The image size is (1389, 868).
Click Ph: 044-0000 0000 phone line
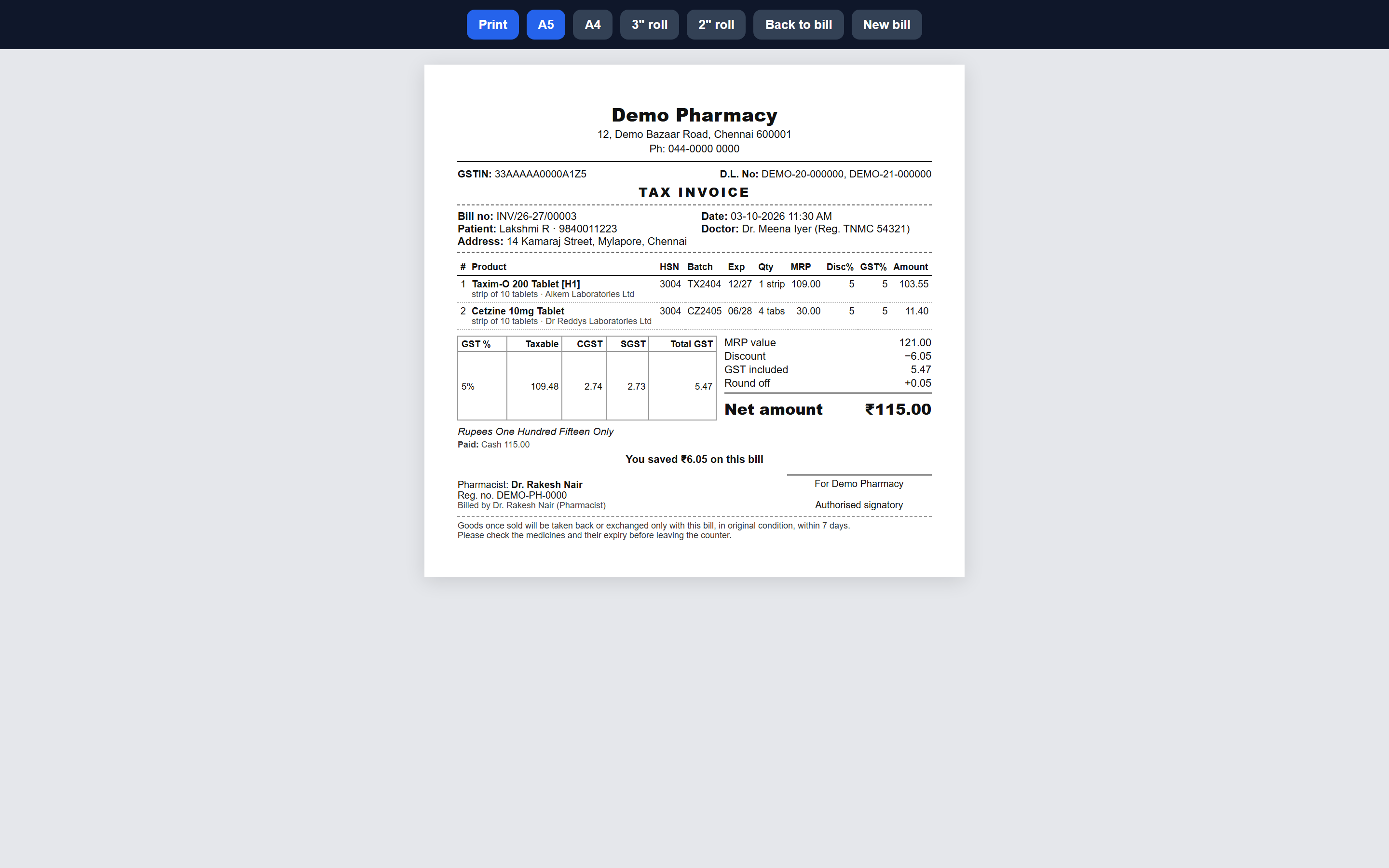694,149
